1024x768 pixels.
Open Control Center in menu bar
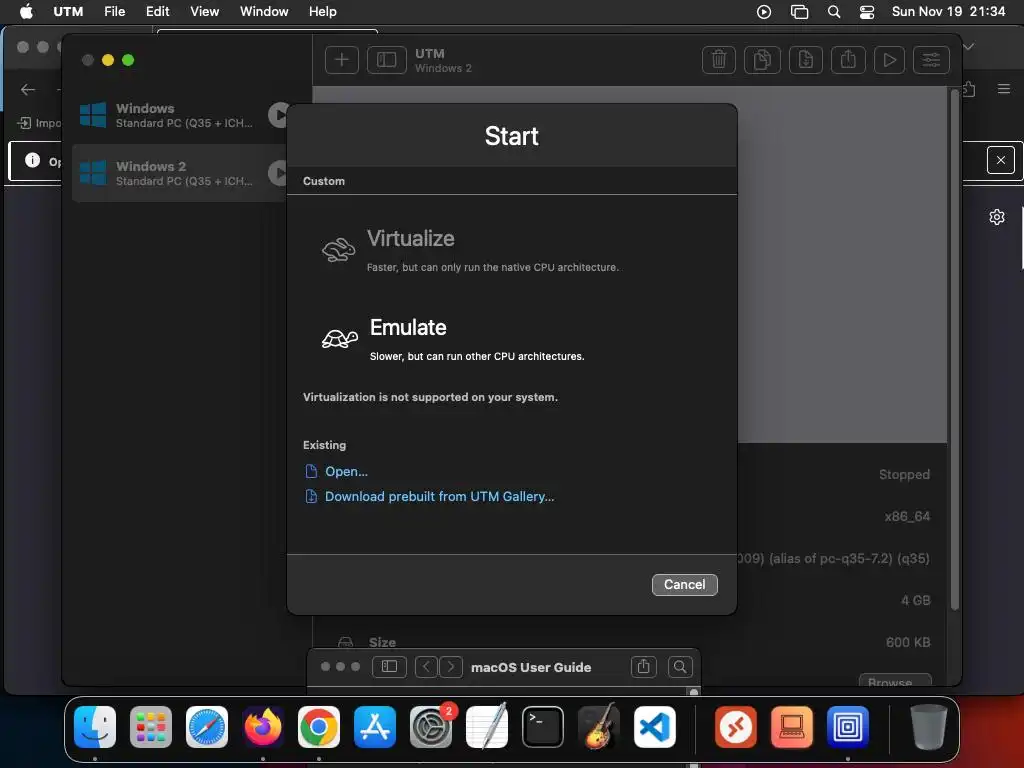[867, 12]
